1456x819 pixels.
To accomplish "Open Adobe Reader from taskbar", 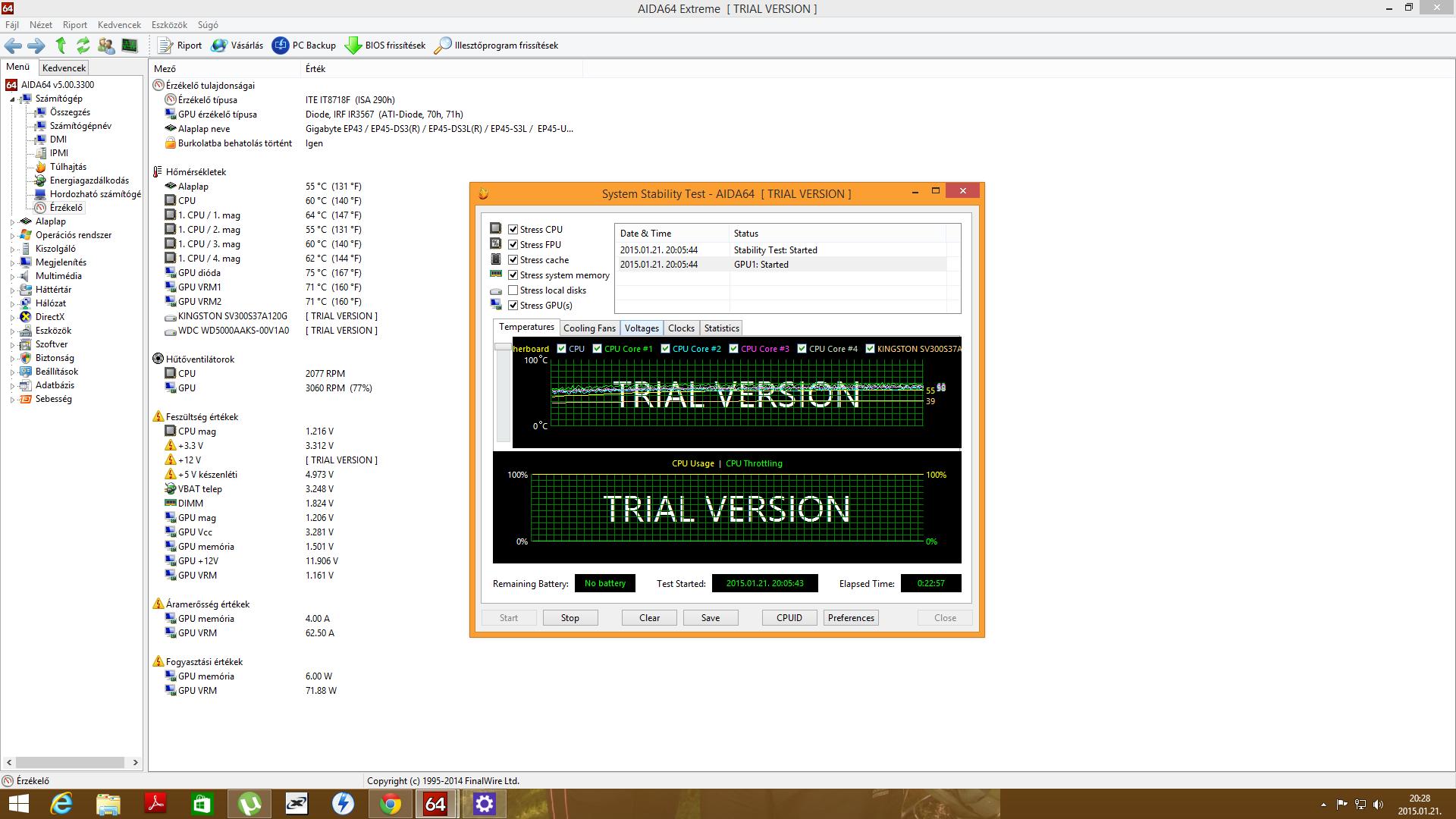I will pos(155,804).
